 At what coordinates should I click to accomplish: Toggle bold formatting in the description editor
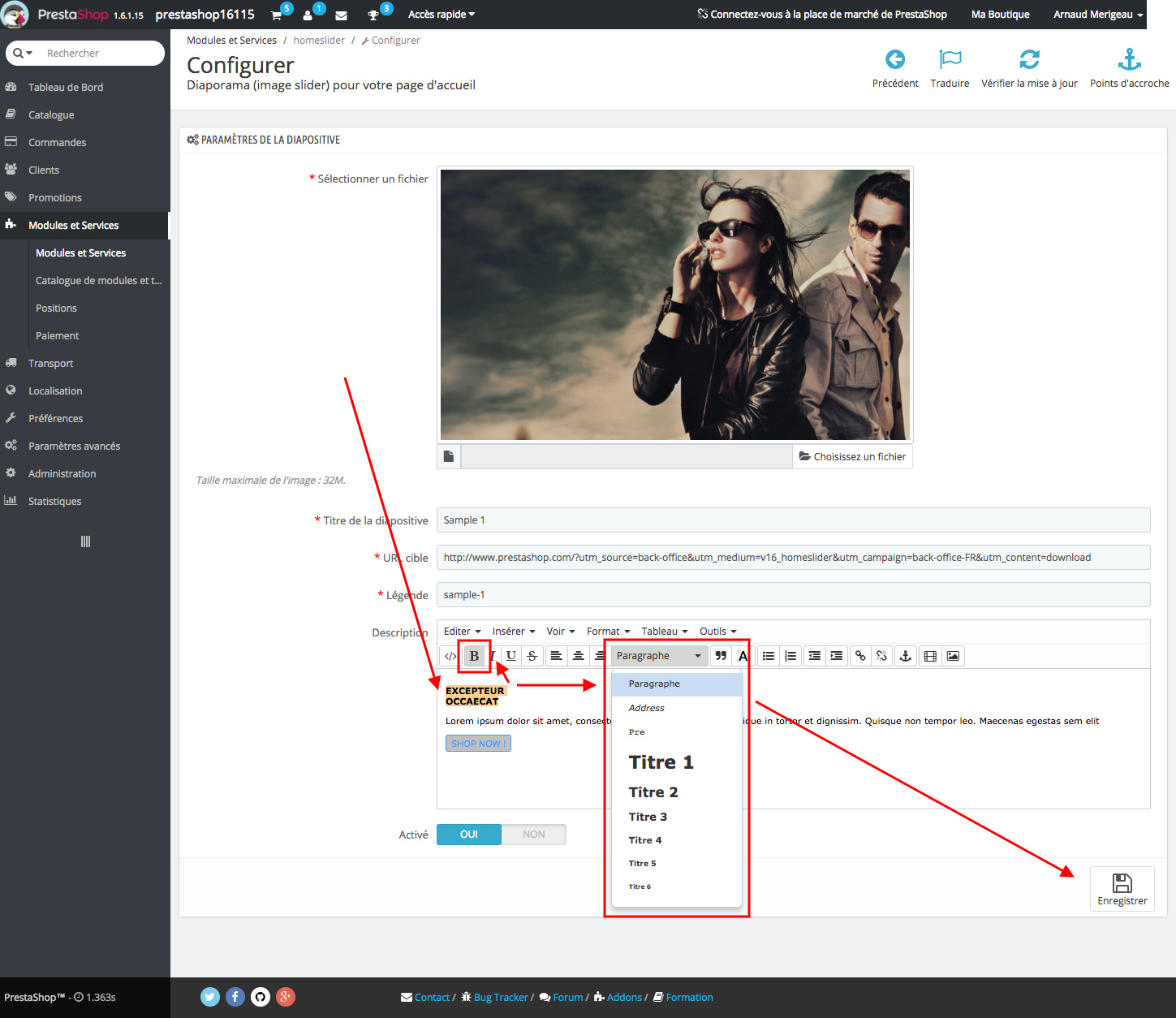pos(473,655)
